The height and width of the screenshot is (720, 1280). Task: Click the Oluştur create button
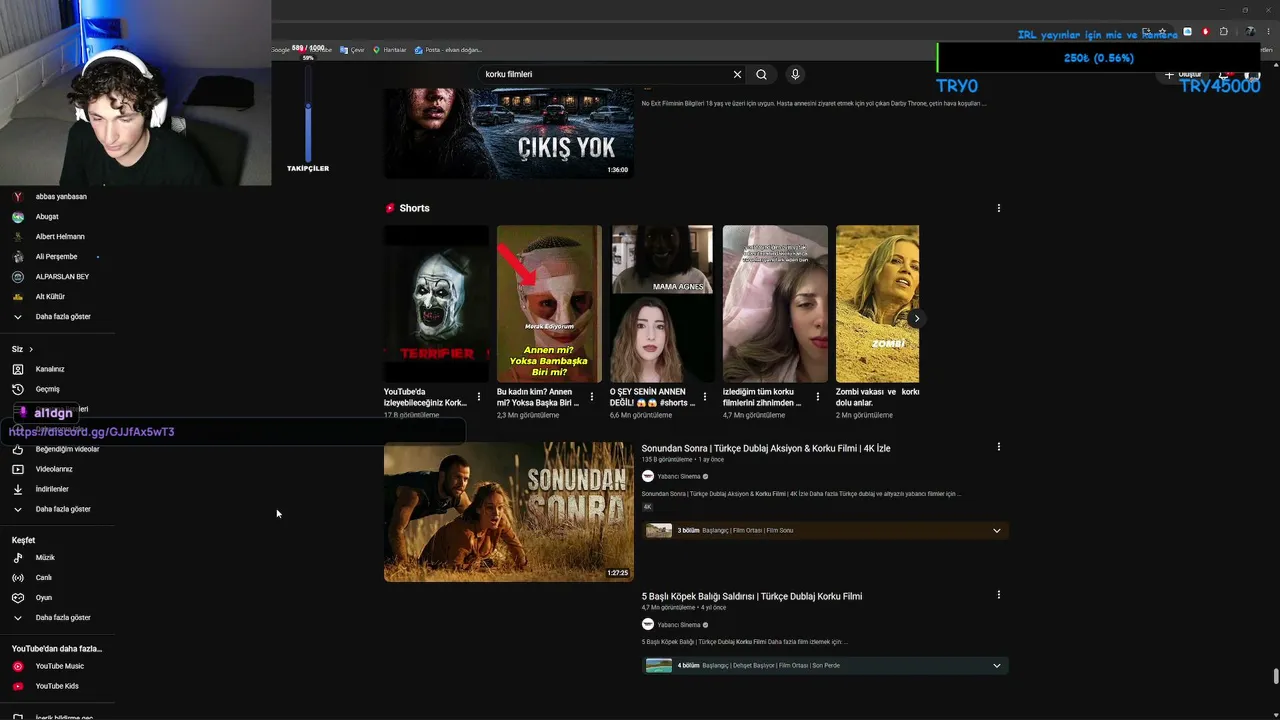pos(1184,74)
